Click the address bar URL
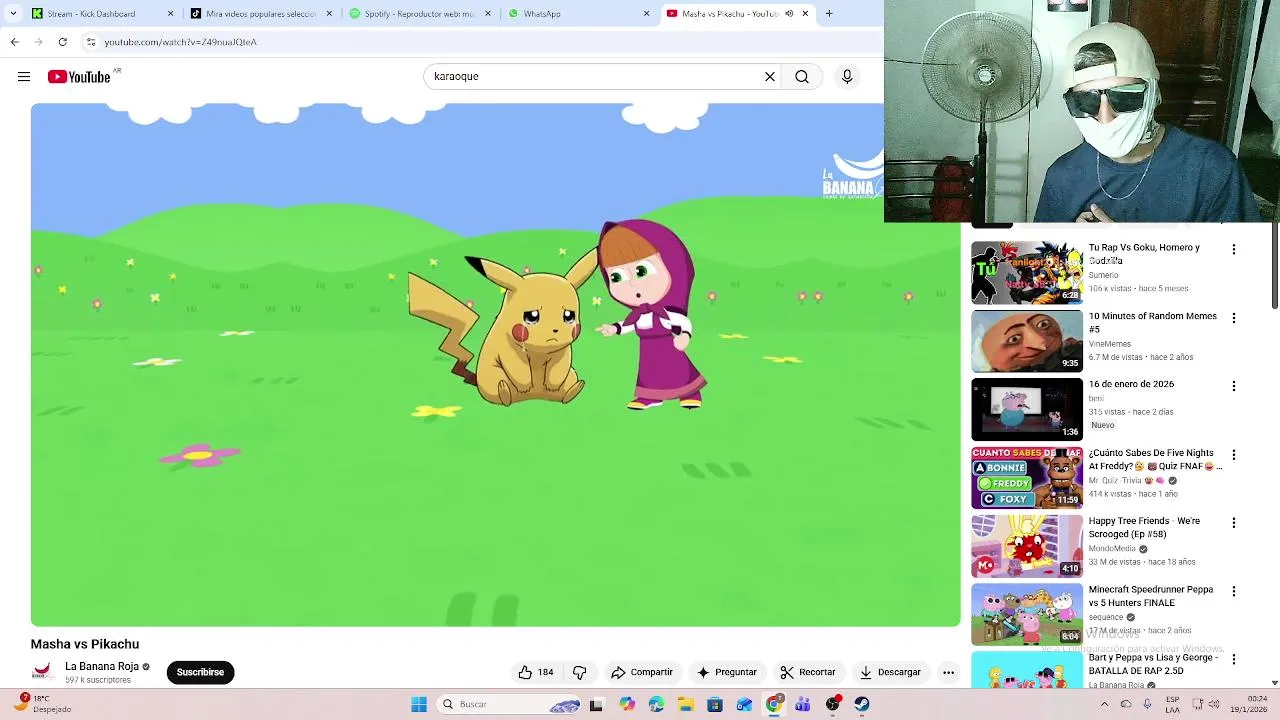This screenshot has width=1280, height=720. coord(181,42)
